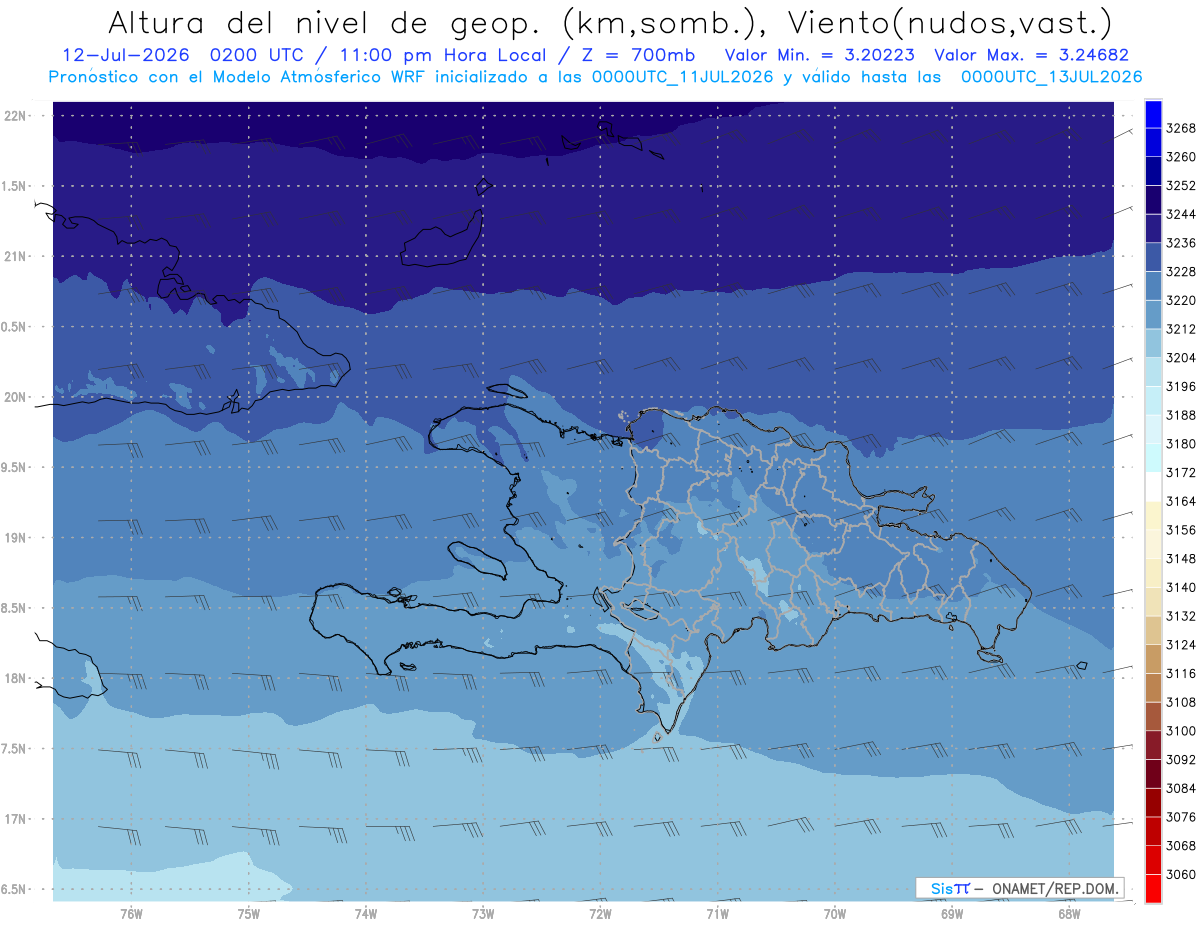
Task: Click the latitude label 6.5N
Action: pos(14,890)
